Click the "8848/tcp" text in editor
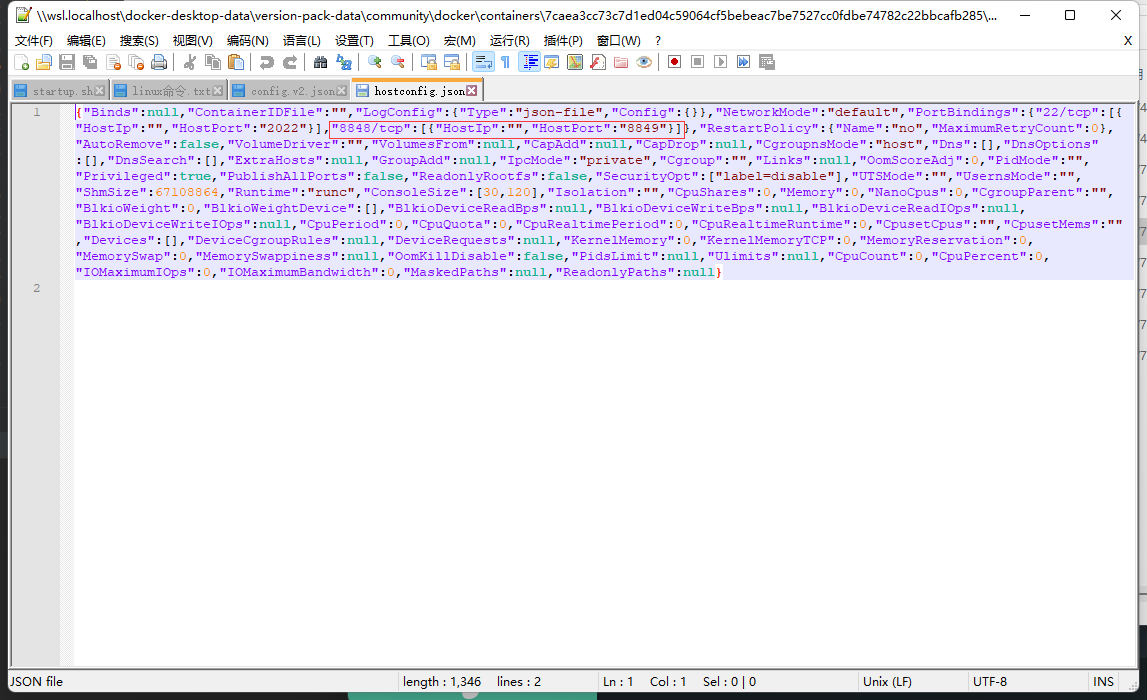Viewport: 1147px width, 700px height. click(x=370, y=128)
